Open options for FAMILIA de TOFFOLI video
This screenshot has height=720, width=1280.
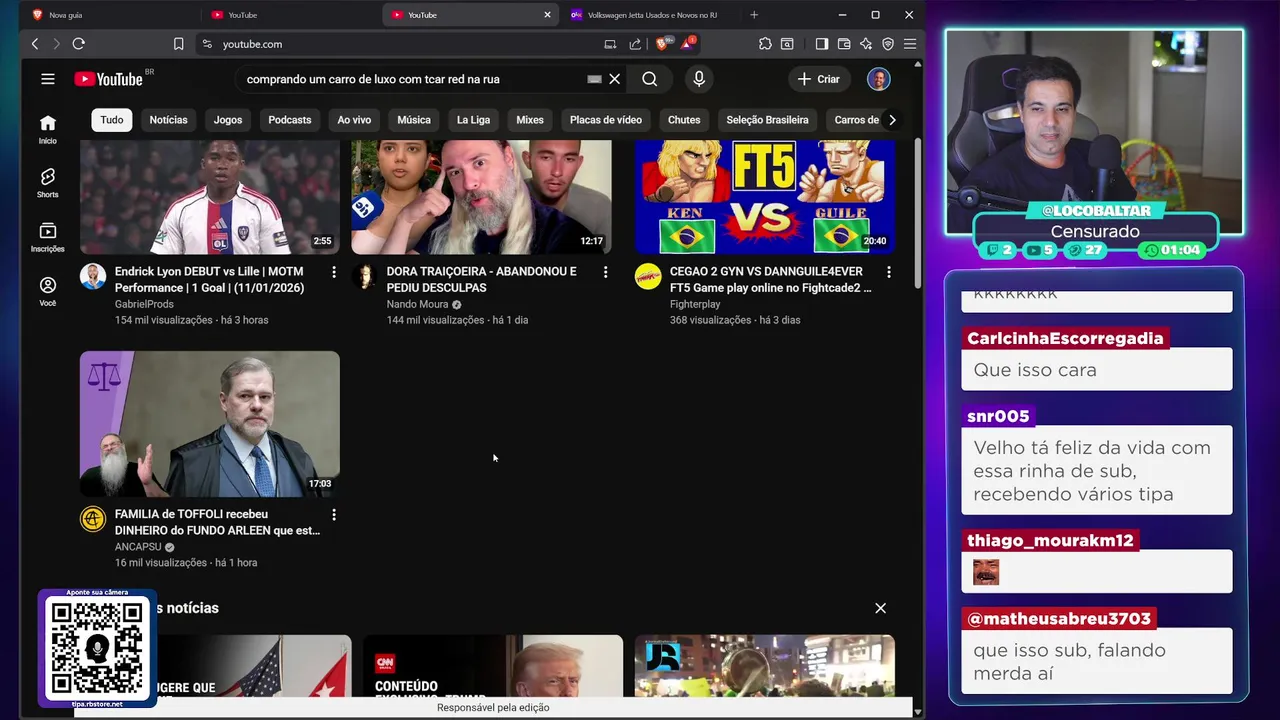click(334, 515)
